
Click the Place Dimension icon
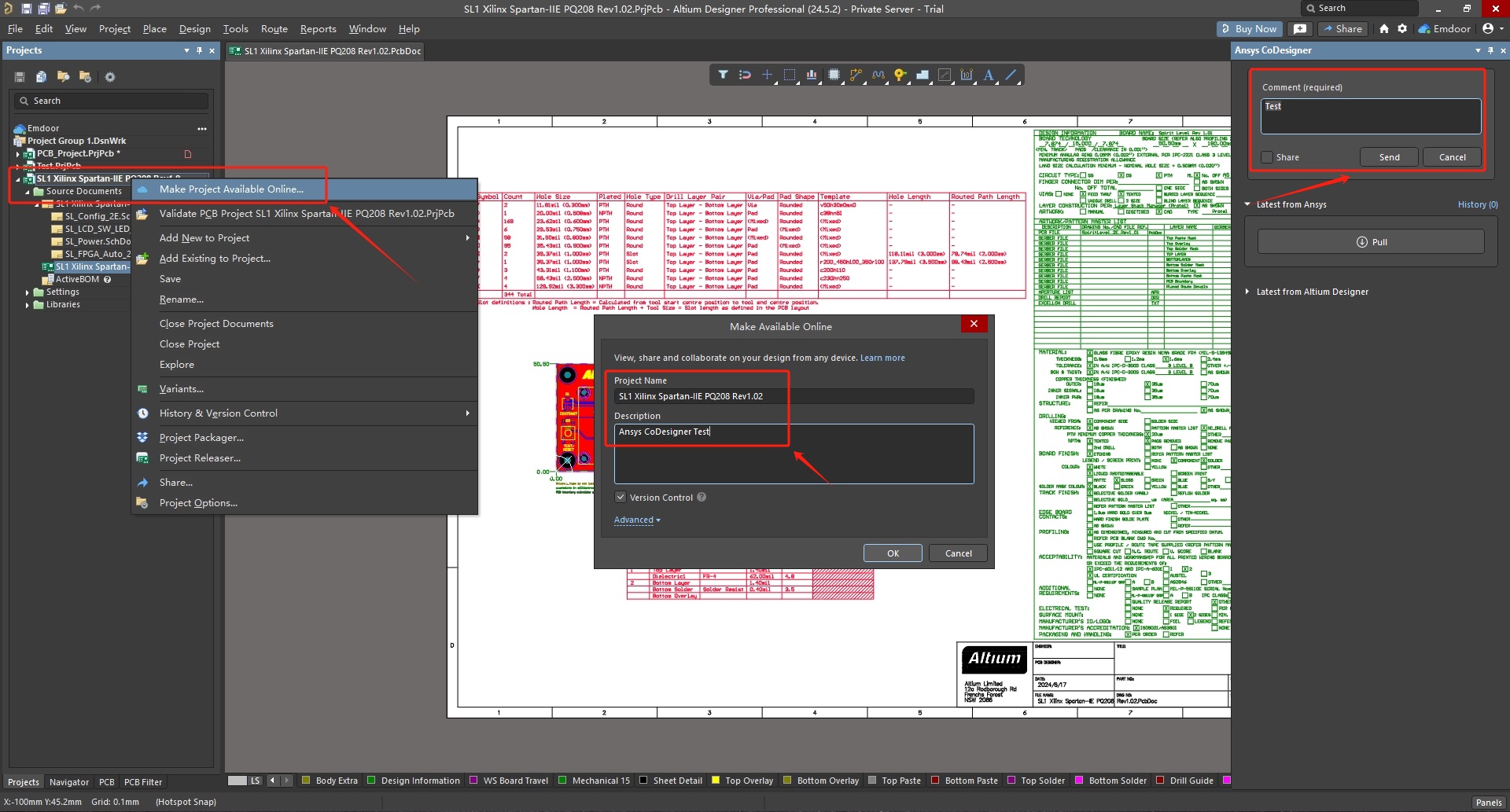click(967, 75)
